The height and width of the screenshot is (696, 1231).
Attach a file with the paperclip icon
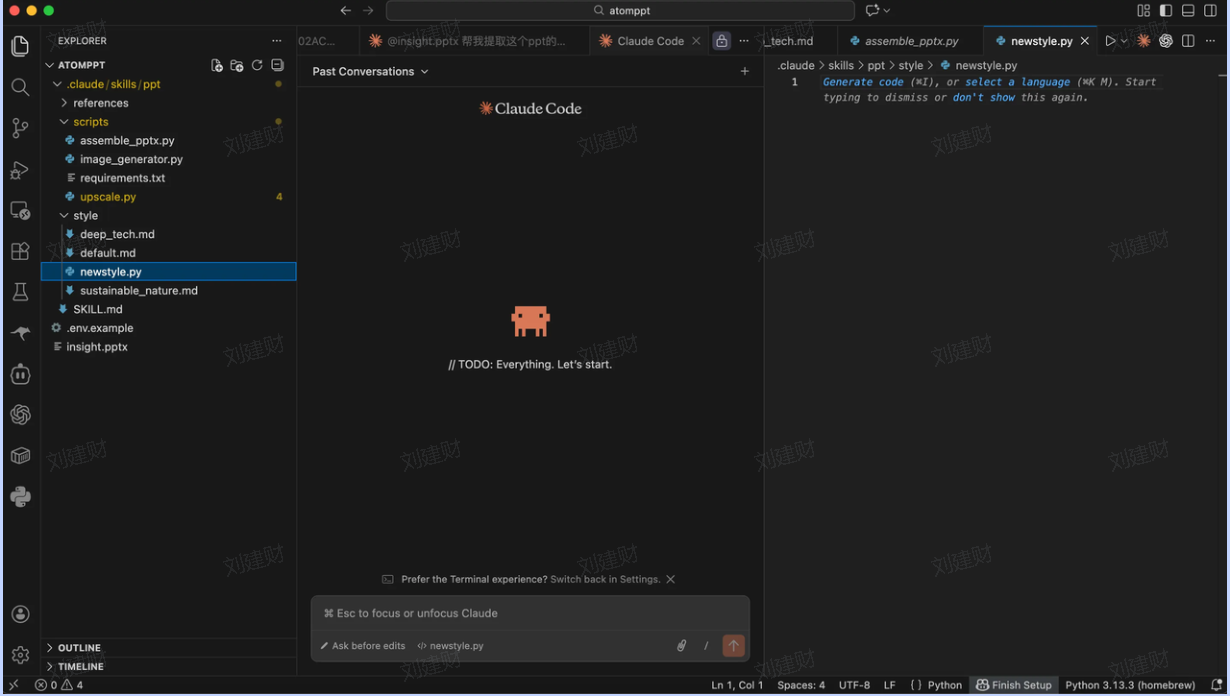(x=681, y=646)
